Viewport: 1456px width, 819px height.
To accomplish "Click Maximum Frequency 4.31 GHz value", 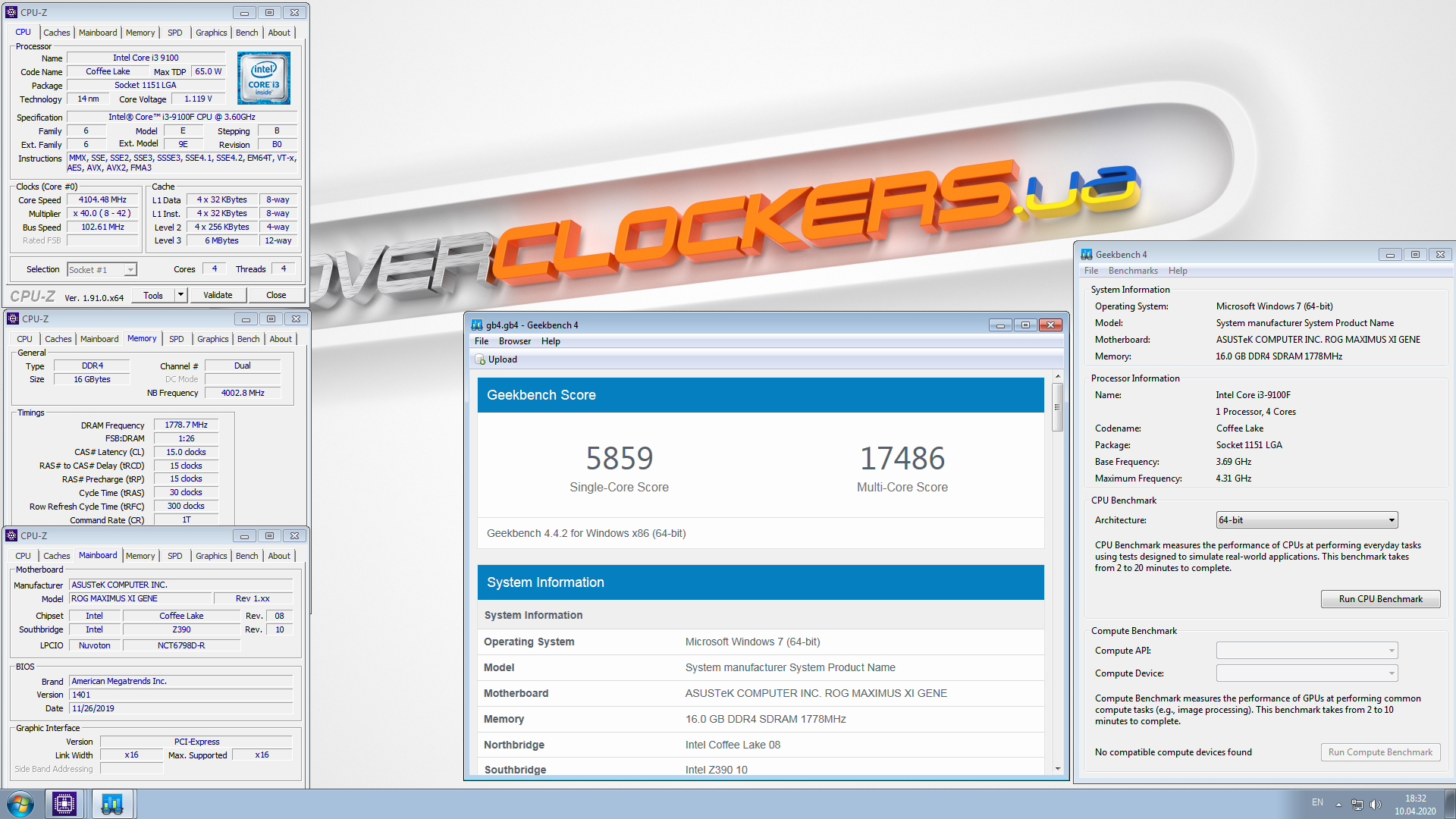I will coord(1234,479).
